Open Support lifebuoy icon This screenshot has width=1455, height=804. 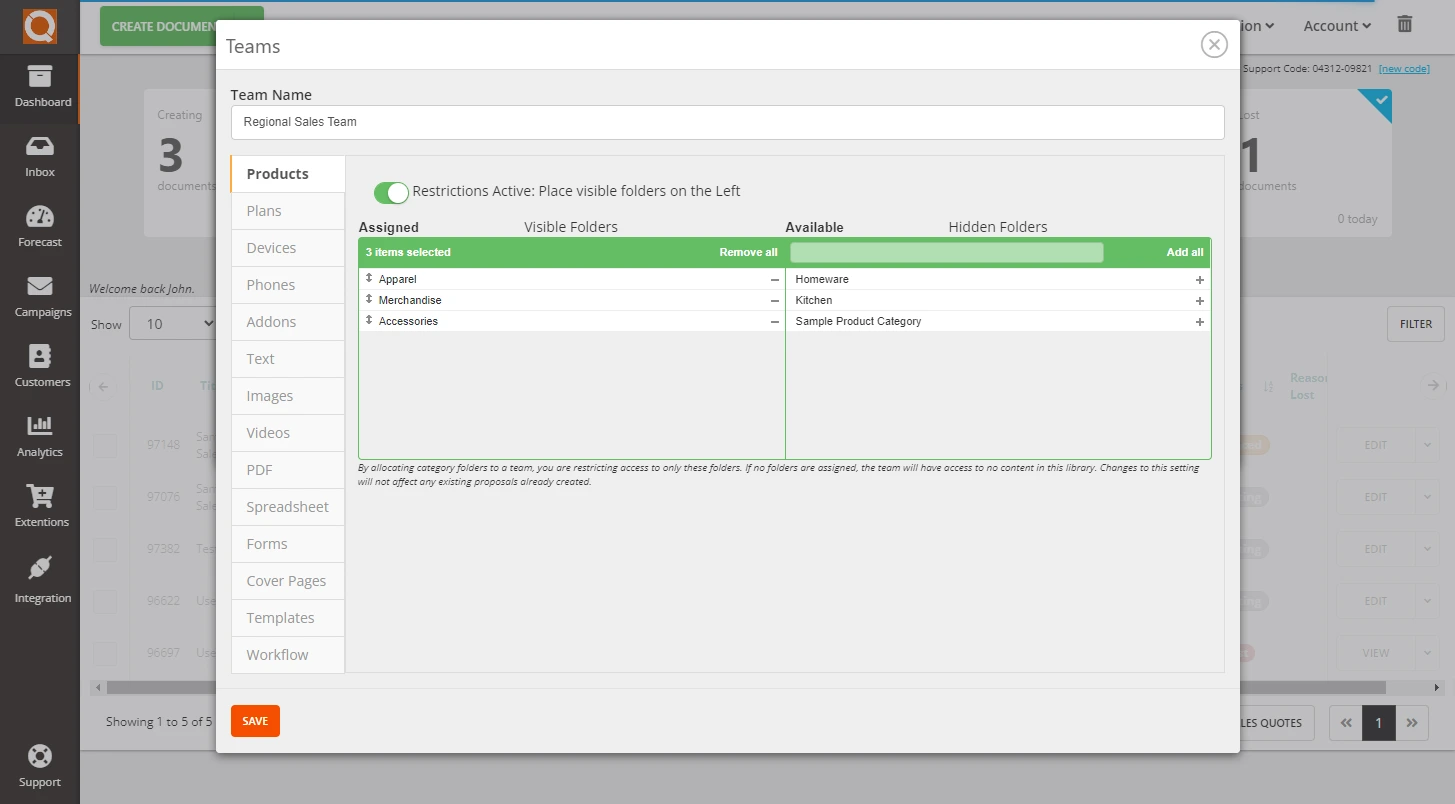coord(40,756)
